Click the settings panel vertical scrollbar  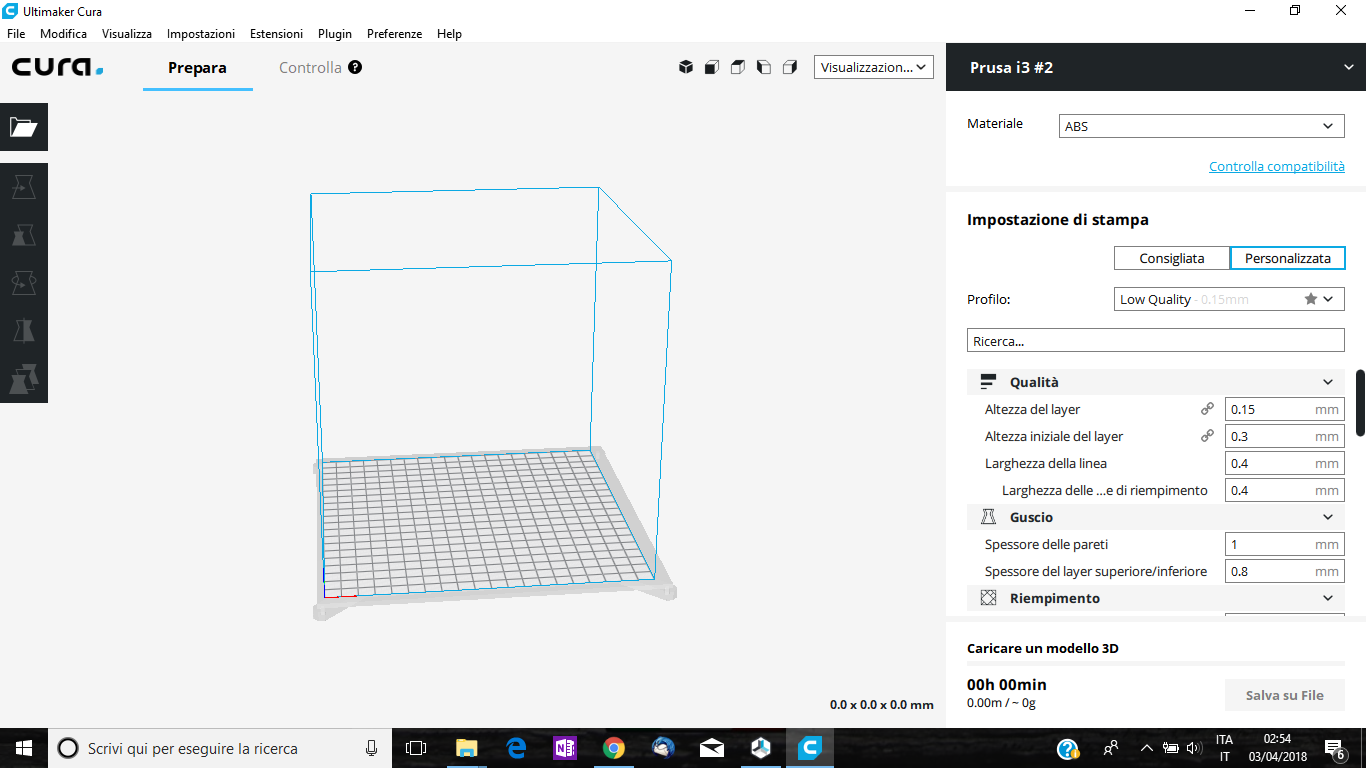coord(1360,402)
